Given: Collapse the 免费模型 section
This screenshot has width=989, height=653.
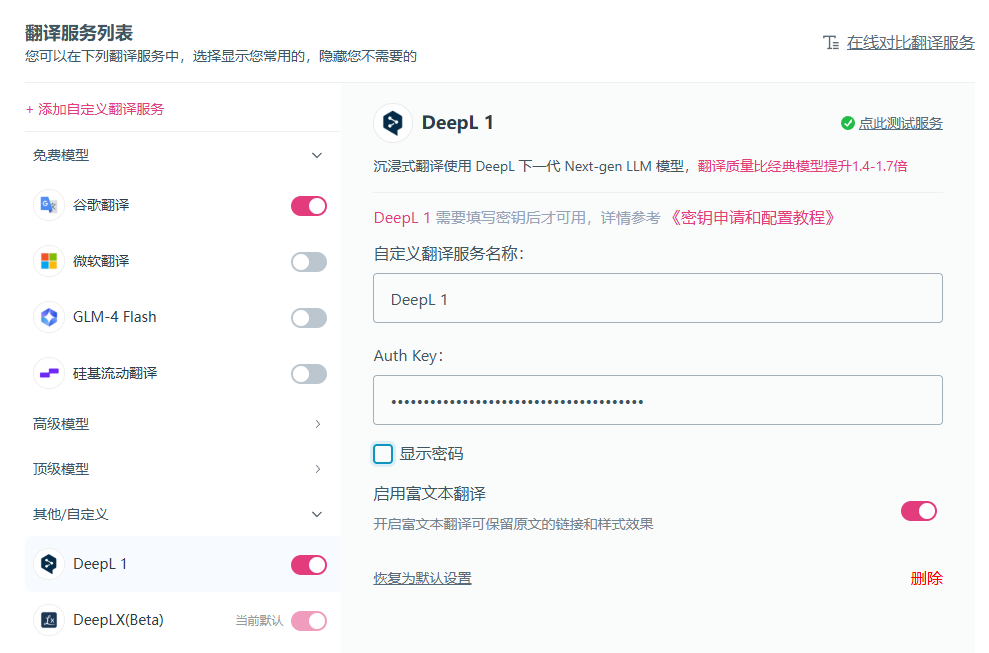Looking at the screenshot, I should (317, 155).
